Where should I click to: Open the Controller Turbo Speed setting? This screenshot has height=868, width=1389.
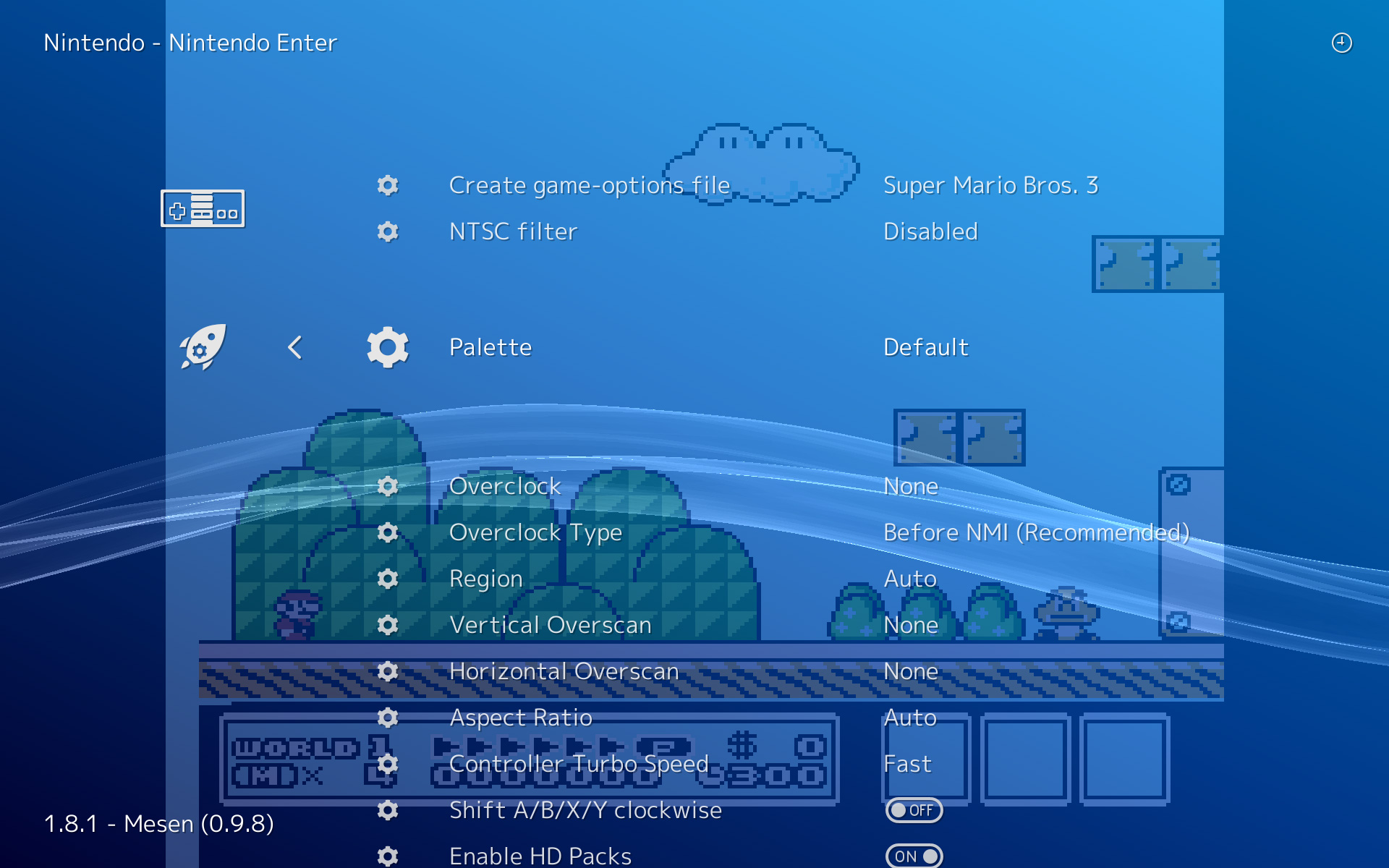(579, 764)
